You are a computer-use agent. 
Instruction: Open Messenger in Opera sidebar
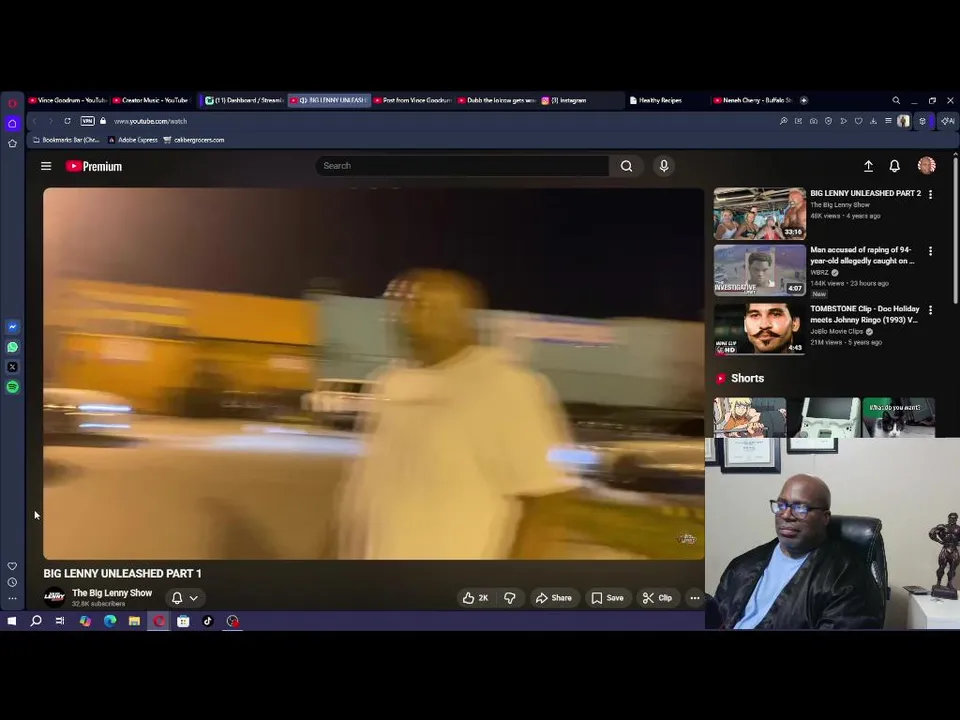click(x=12, y=327)
